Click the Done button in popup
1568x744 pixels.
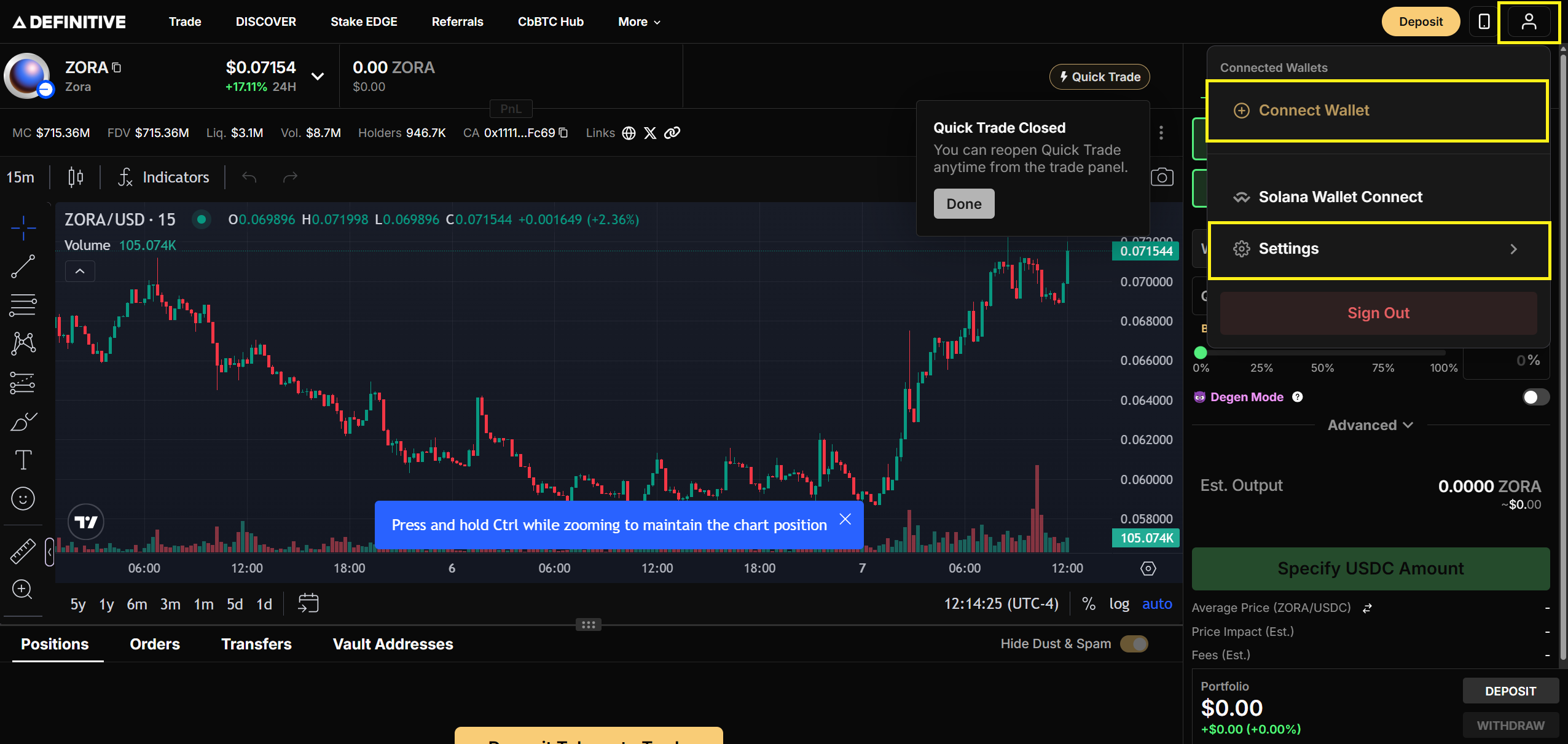963,204
